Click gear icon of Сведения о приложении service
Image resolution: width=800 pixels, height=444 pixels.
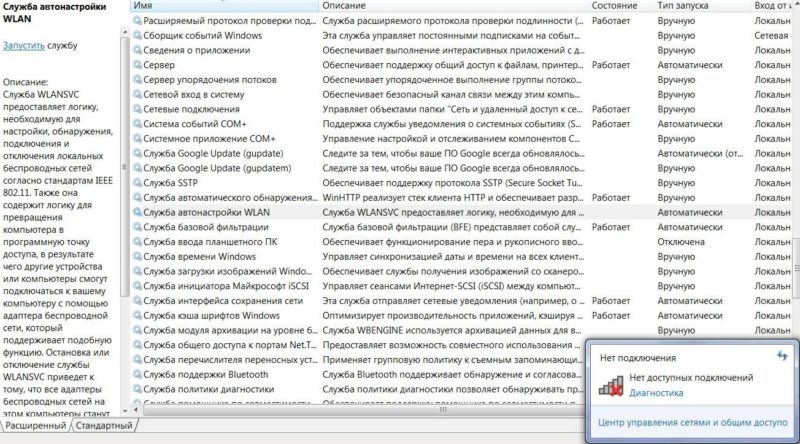pyautogui.click(x=137, y=51)
